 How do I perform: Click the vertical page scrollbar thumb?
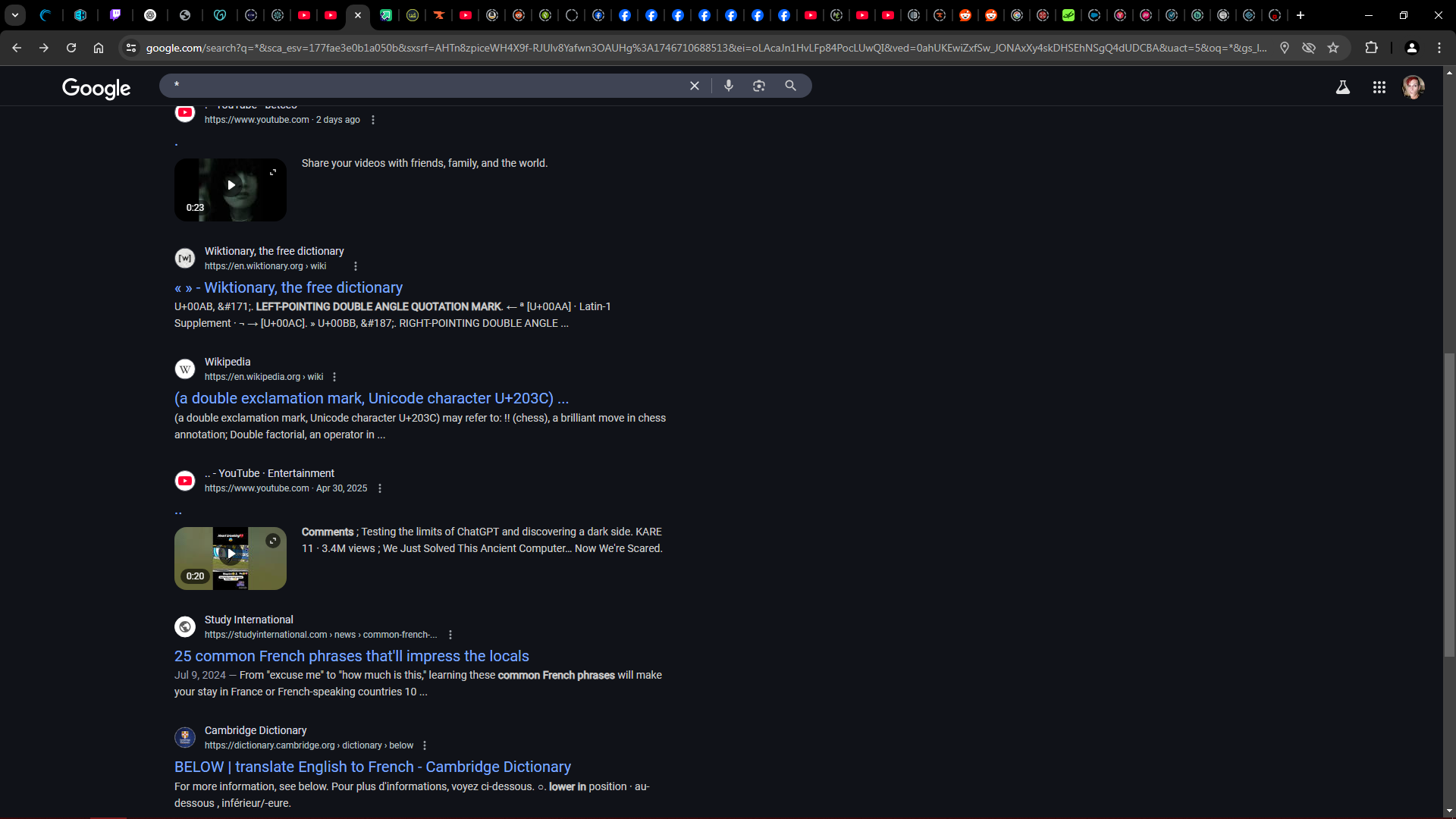[1449, 504]
